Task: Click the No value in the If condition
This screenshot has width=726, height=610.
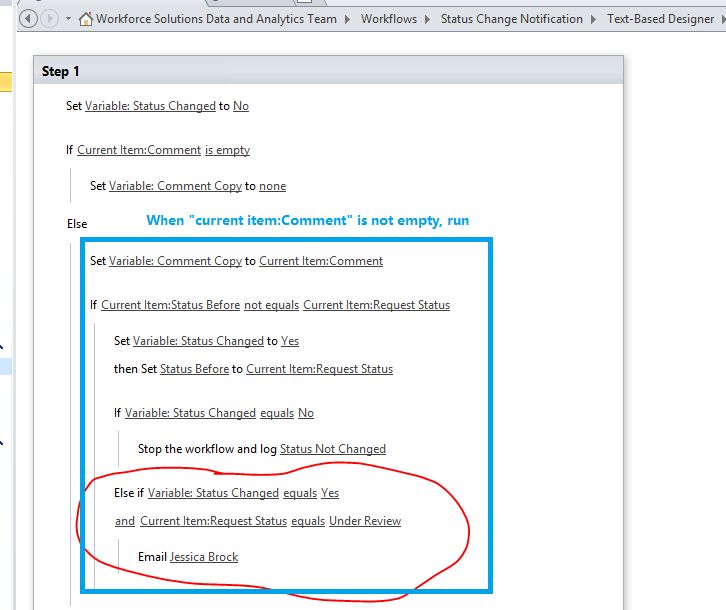Action: (306, 413)
